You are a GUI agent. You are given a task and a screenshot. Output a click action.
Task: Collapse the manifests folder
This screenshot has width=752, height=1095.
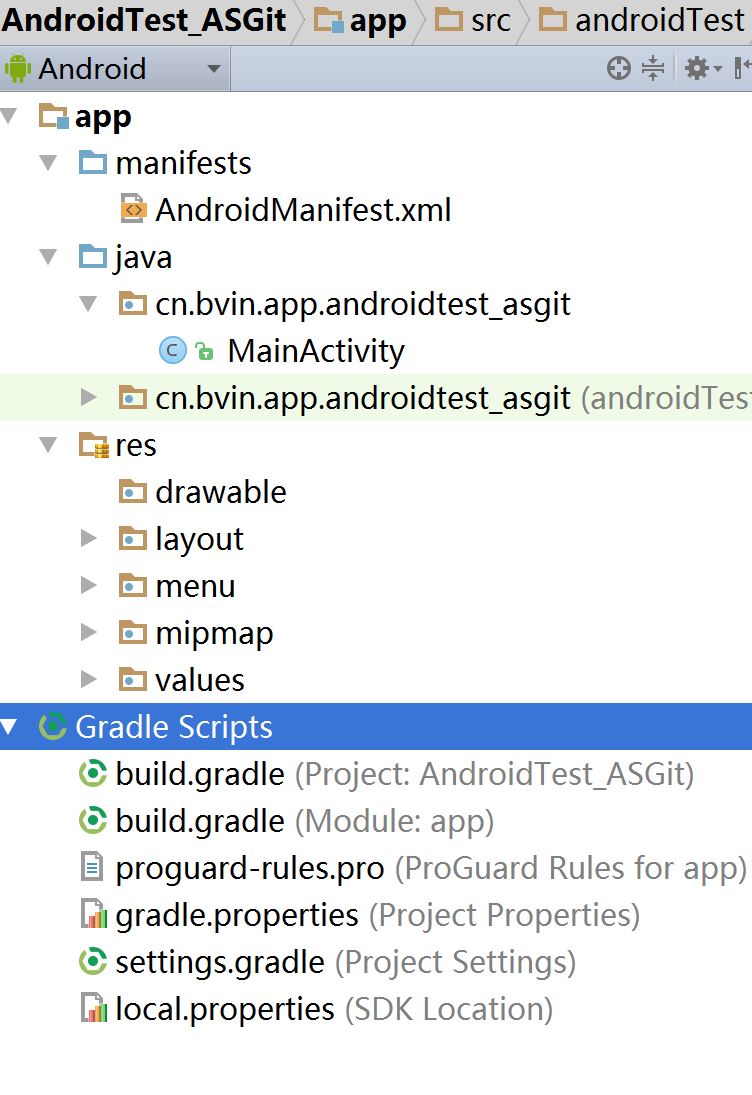[48, 163]
